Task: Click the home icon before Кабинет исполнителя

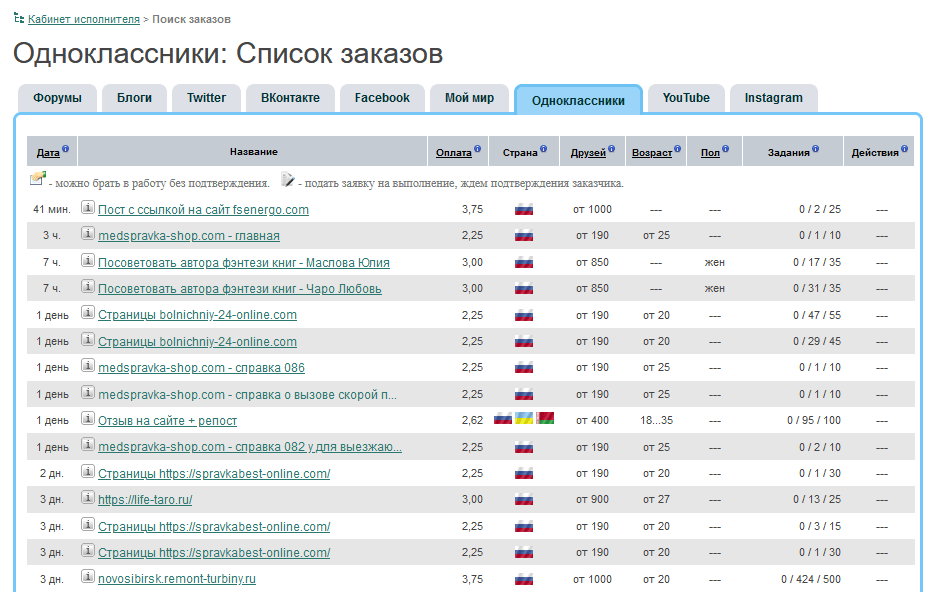Action: pos(20,19)
